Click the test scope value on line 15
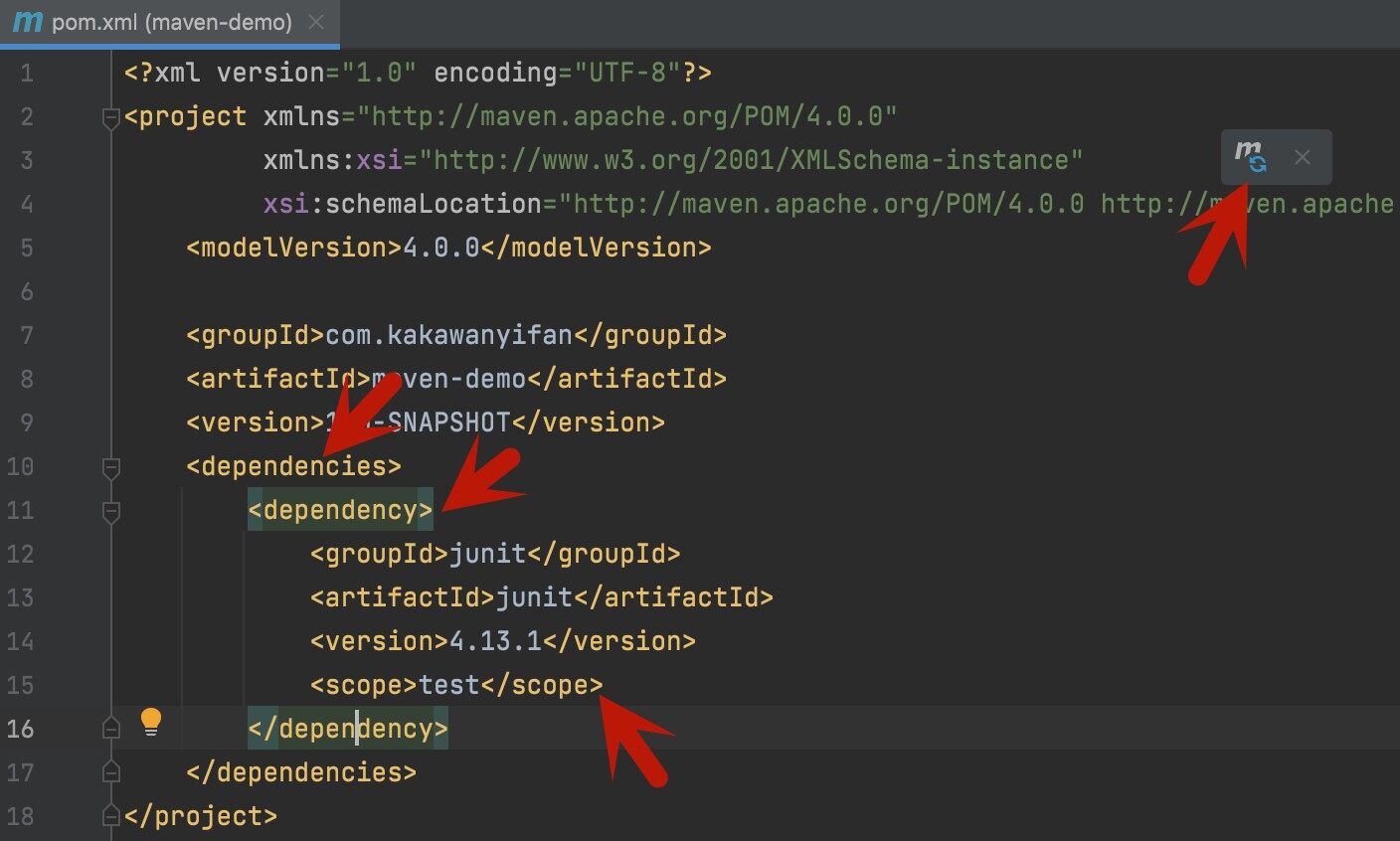1400x841 pixels. [x=448, y=685]
